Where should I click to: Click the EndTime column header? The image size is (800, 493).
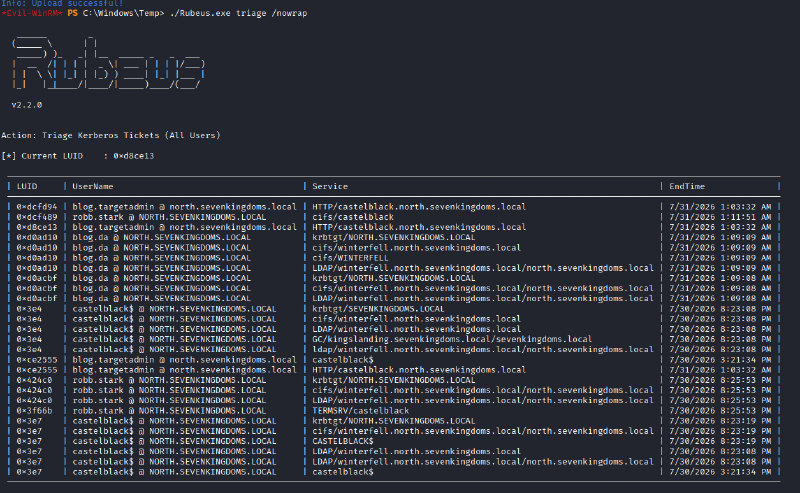(687, 186)
